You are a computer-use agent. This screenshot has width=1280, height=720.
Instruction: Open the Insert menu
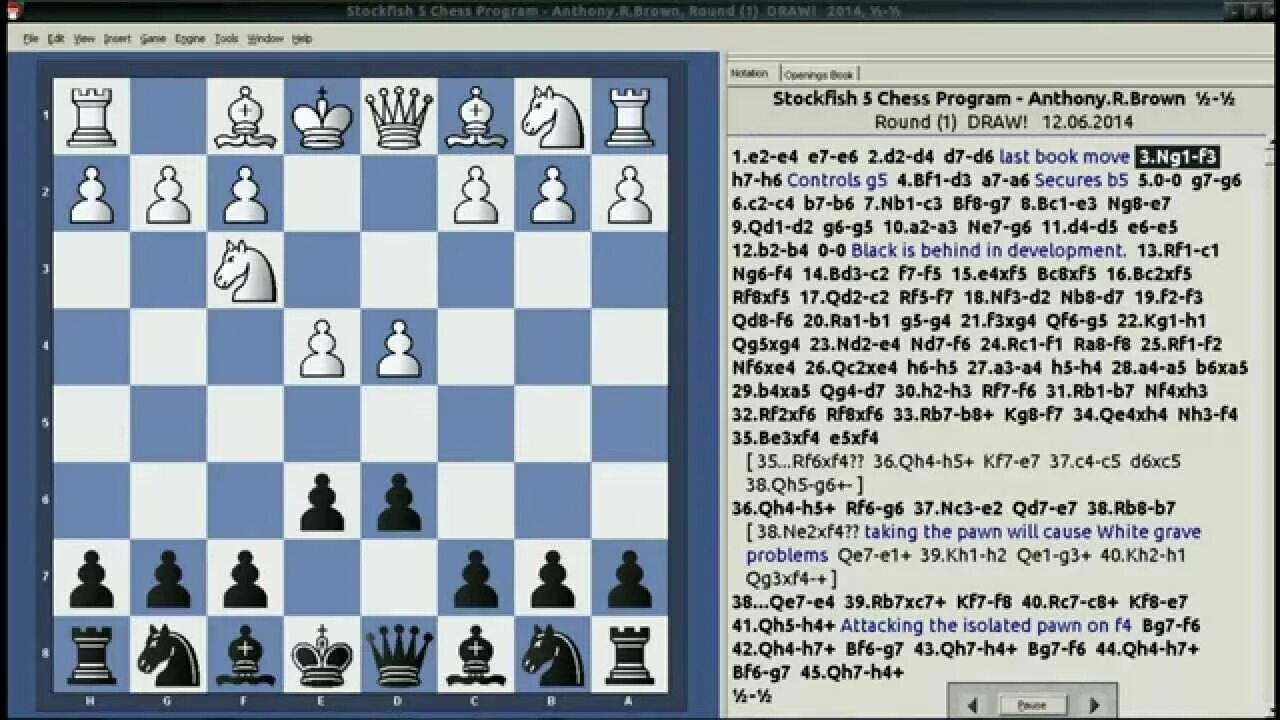click(x=117, y=39)
